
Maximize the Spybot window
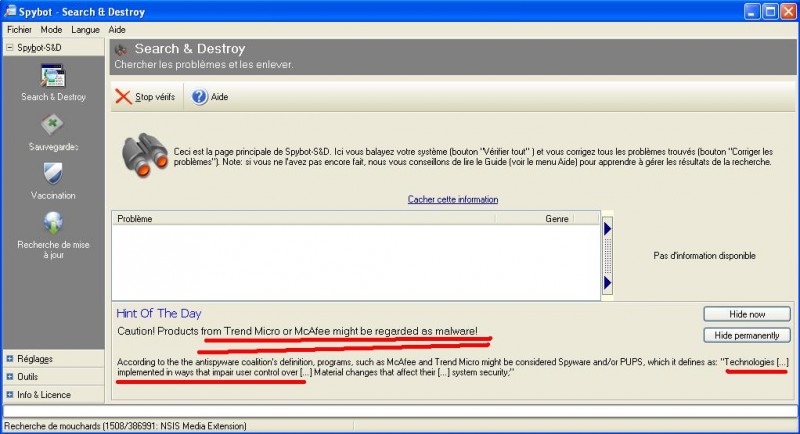[x=770, y=11]
